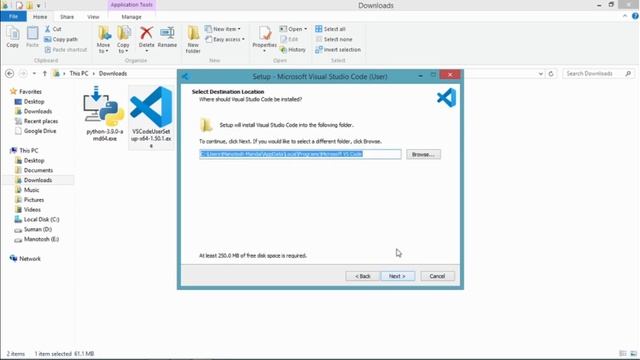Switch to details view in status bar
The image size is (640, 360).
click(x=623, y=353)
